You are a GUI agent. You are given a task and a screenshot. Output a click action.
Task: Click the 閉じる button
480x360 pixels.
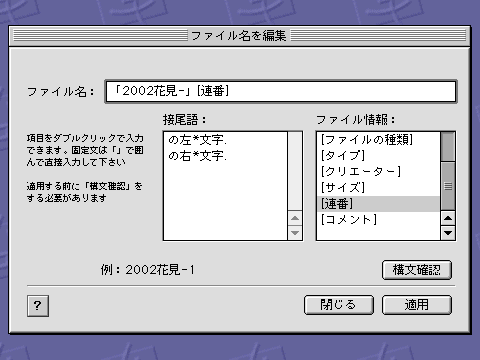[339, 305]
